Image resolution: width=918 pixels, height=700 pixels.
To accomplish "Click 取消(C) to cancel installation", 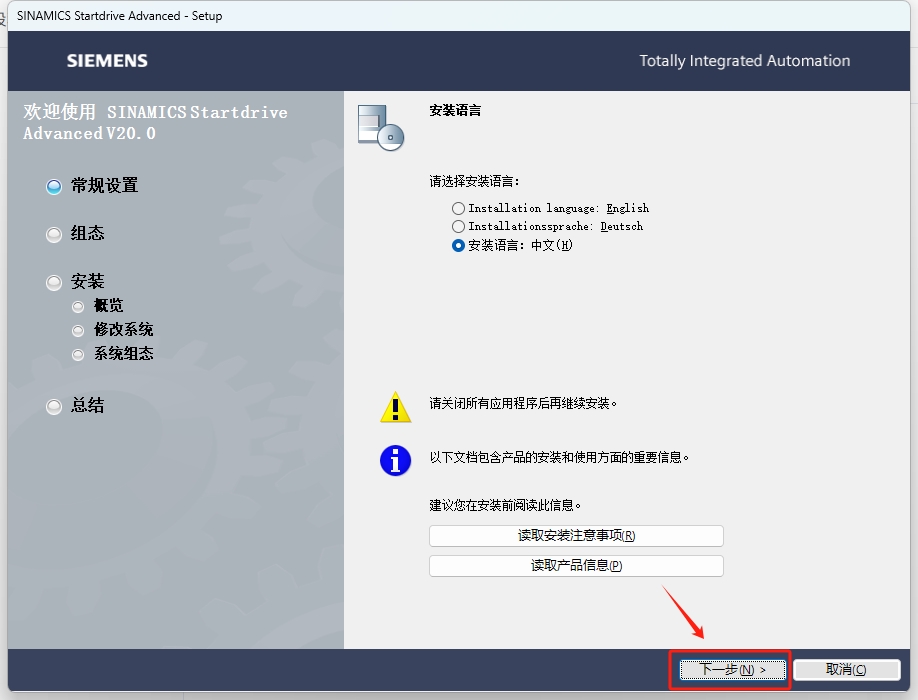I will (x=846, y=669).
